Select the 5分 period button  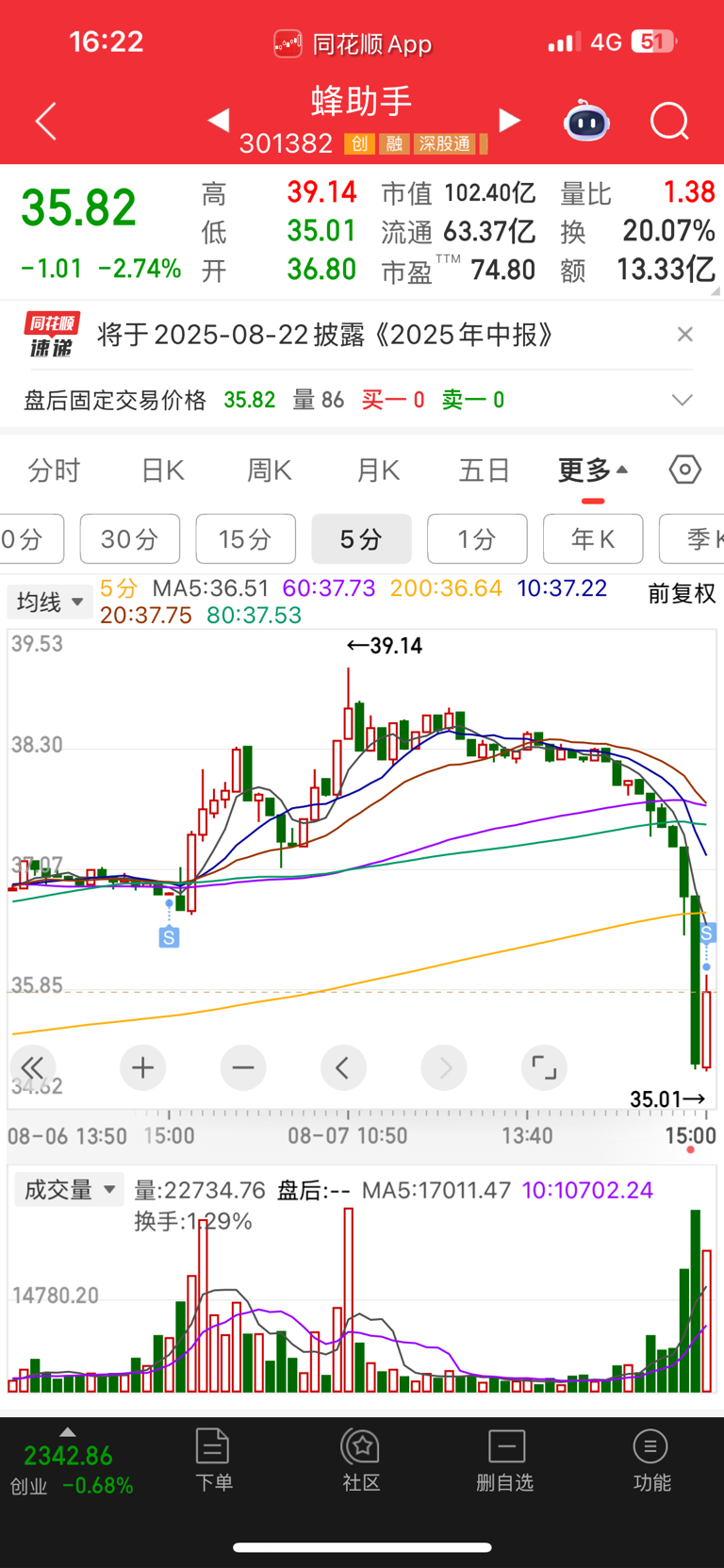(361, 539)
